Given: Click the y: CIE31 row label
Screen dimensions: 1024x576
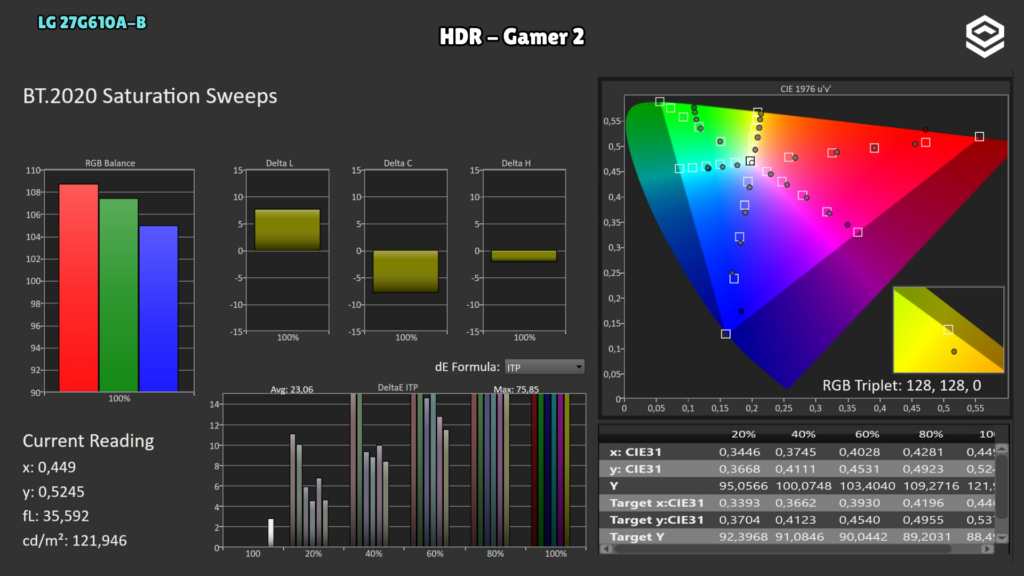Looking at the screenshot, I should click(x=635, y=469).
